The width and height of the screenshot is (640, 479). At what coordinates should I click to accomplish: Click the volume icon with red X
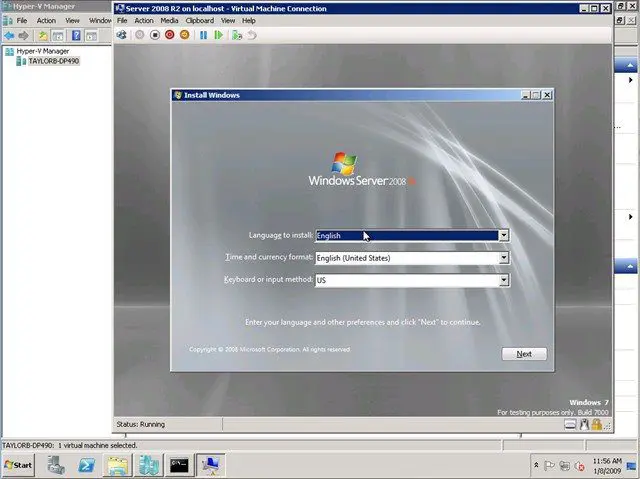579,466
